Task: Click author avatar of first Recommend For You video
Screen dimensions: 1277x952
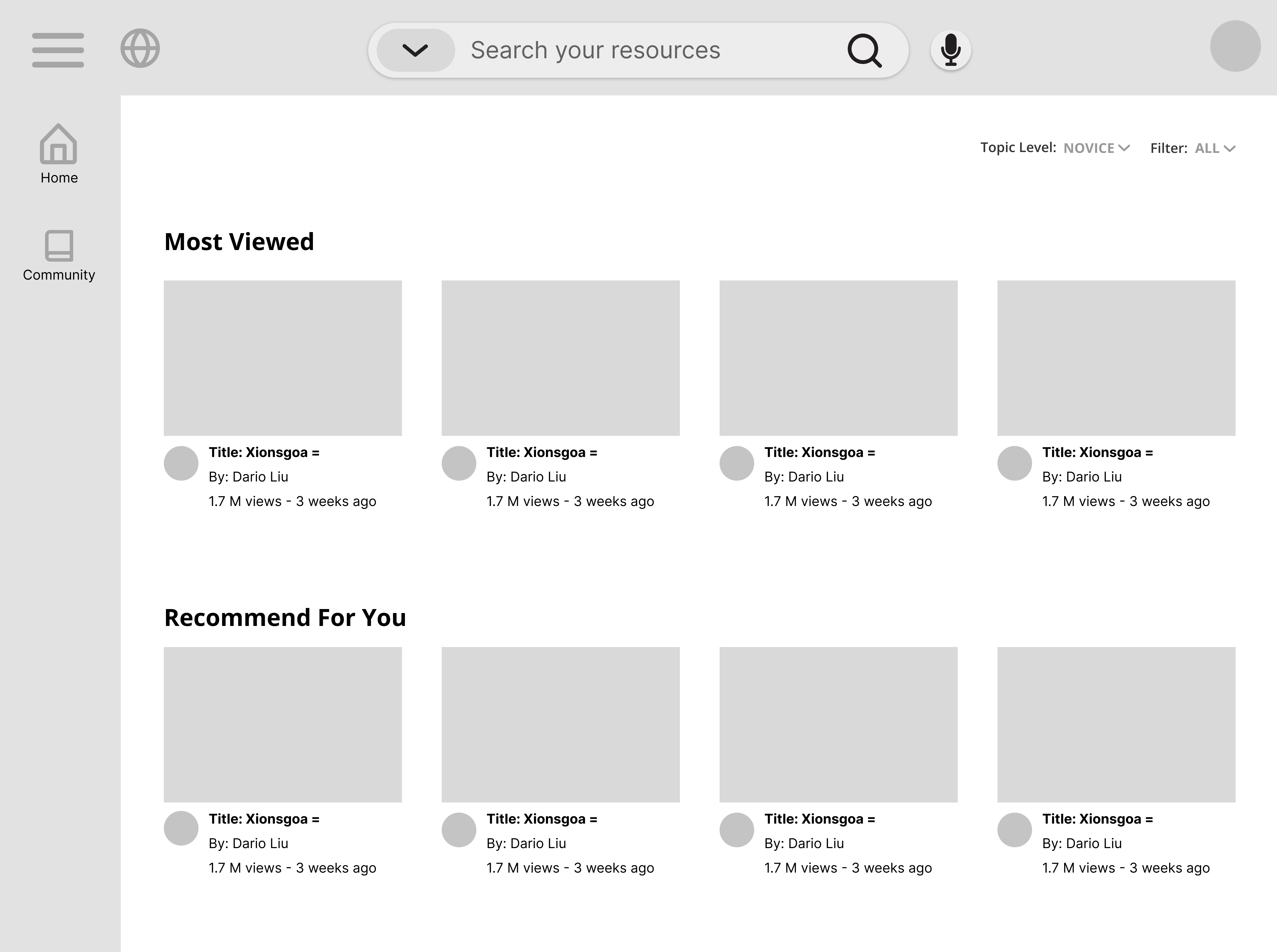Action: (181, 828)
